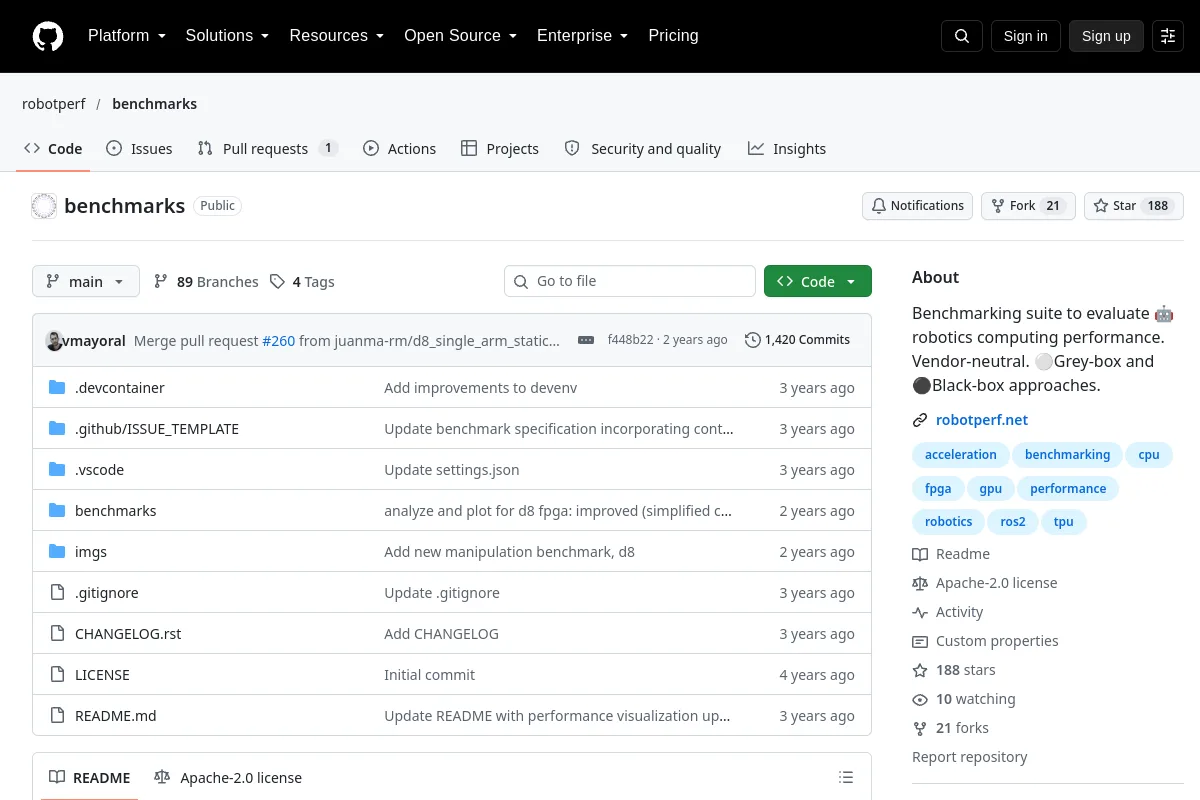Image resolution: width=1200 pixels, height=800 pixels.
Task: Open the Activity link
Action: coord(948,612)
